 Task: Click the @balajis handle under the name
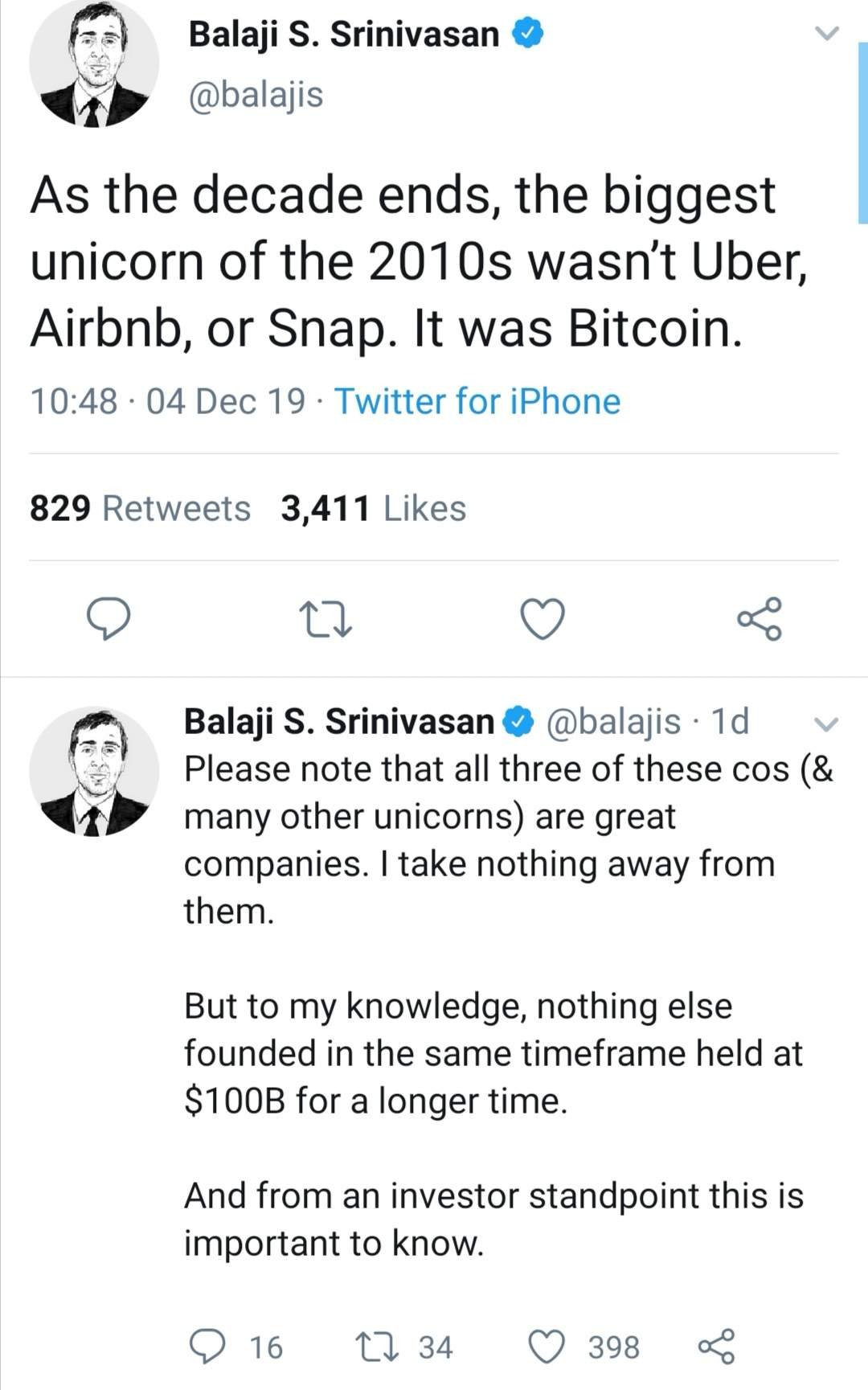(x=256, y=94)
